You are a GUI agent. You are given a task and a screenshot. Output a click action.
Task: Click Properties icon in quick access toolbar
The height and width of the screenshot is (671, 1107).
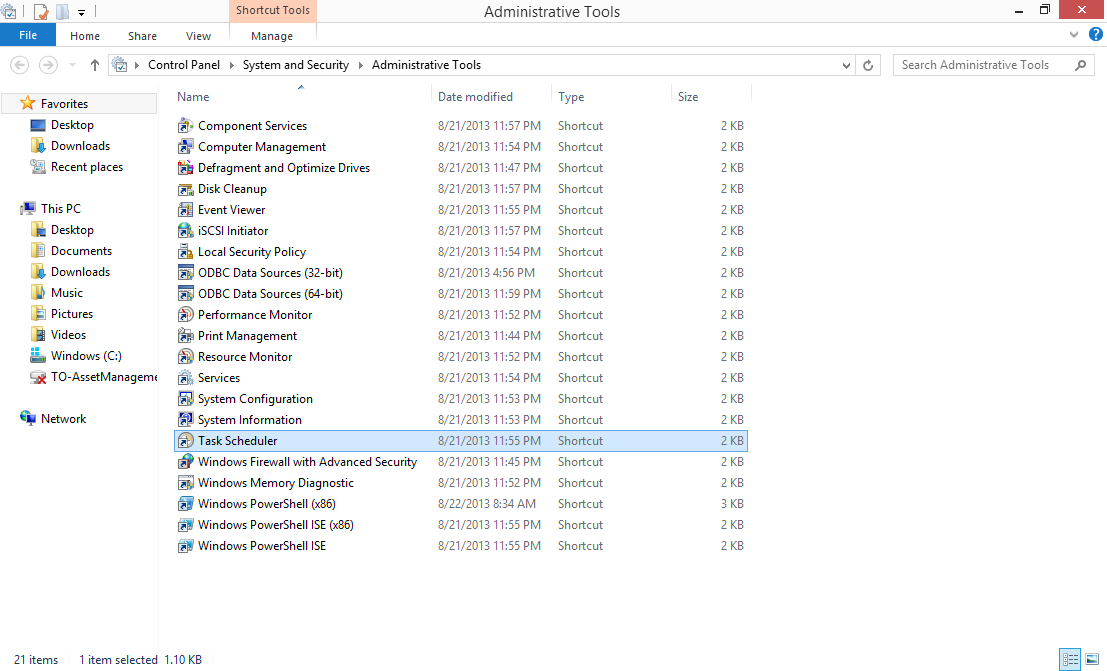coord(40,12)
